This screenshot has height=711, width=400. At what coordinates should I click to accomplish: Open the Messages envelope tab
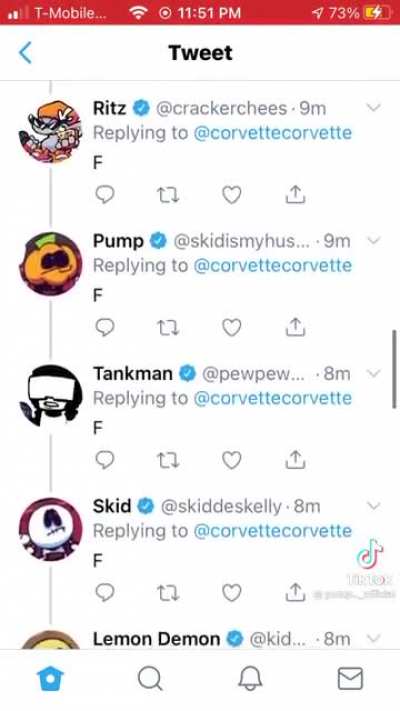tap(350, 679)
